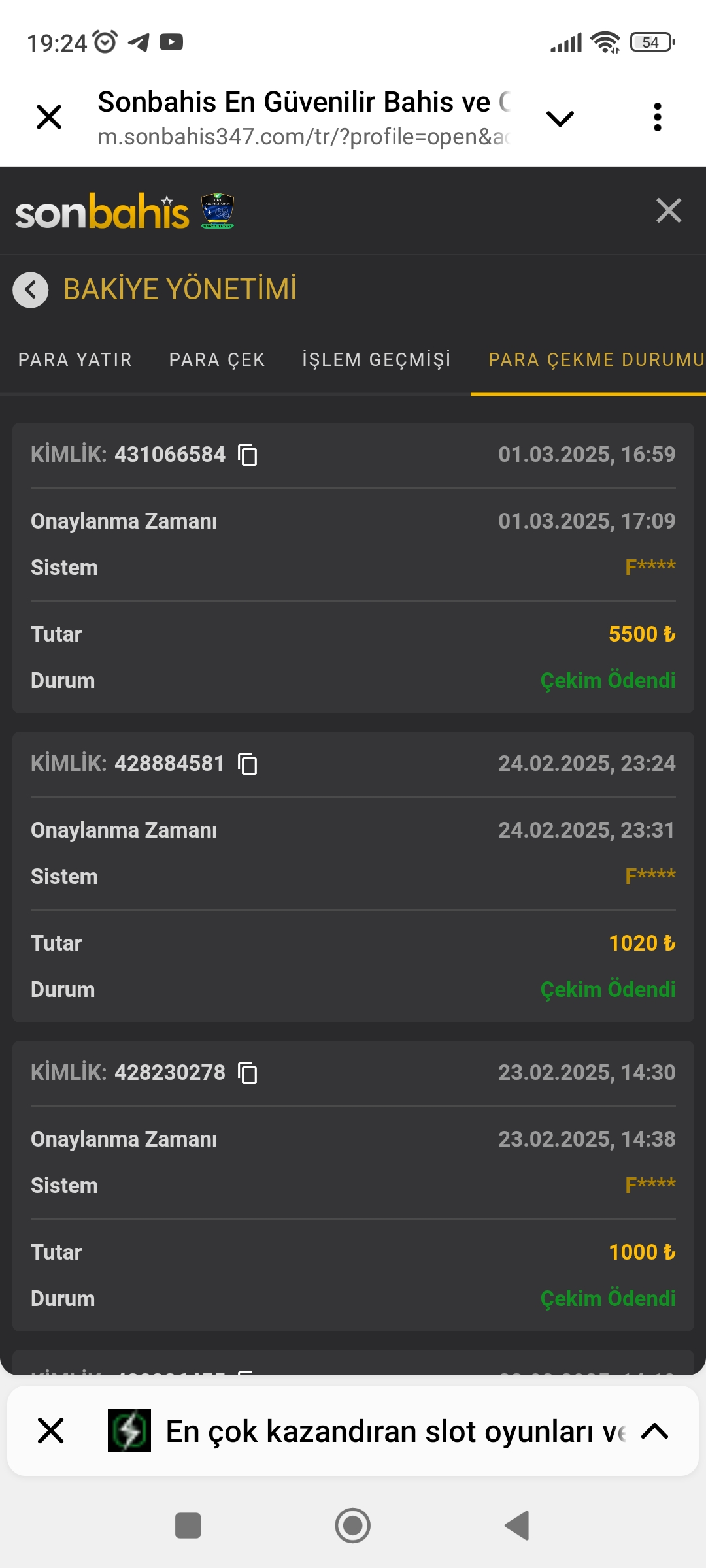Switch to Para Yatır tab
The image size is (706, 1568).
[75, 360]
